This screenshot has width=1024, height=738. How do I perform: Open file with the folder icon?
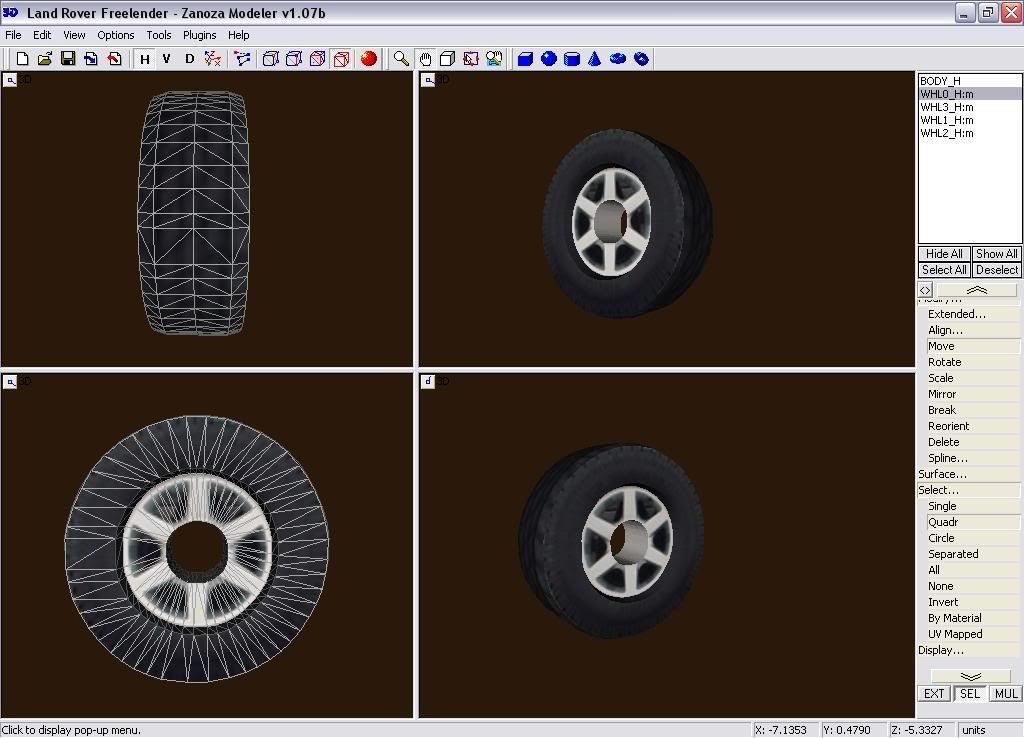pos(45,59)
